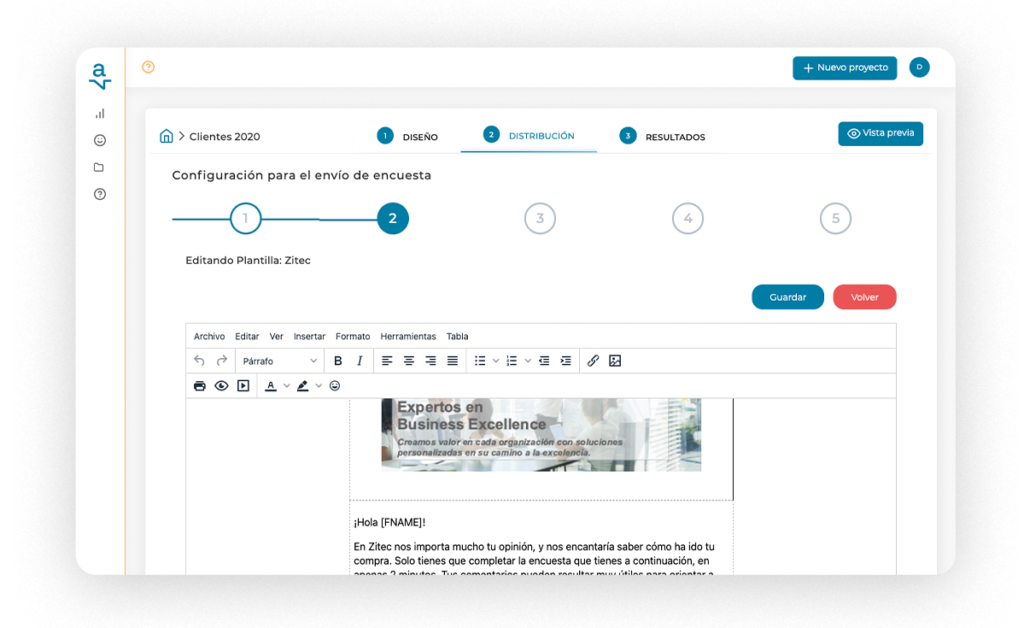Screen dimensions: 1024x628
Task: Insert a link using the chain icon
Action: click(594, 360)
